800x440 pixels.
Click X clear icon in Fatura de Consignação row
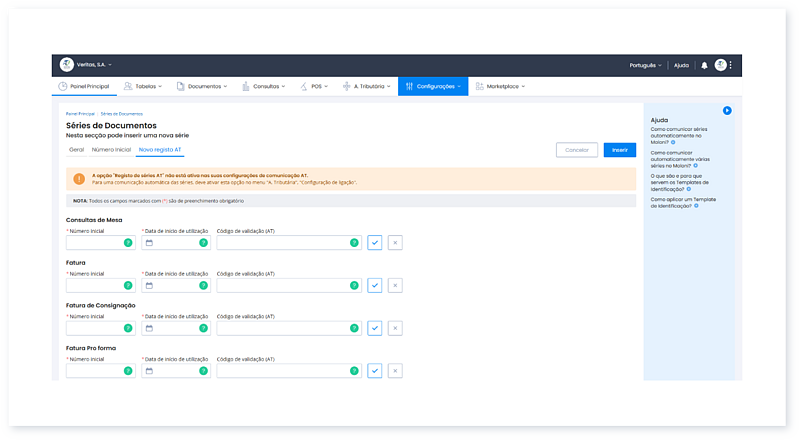[395, 328]
